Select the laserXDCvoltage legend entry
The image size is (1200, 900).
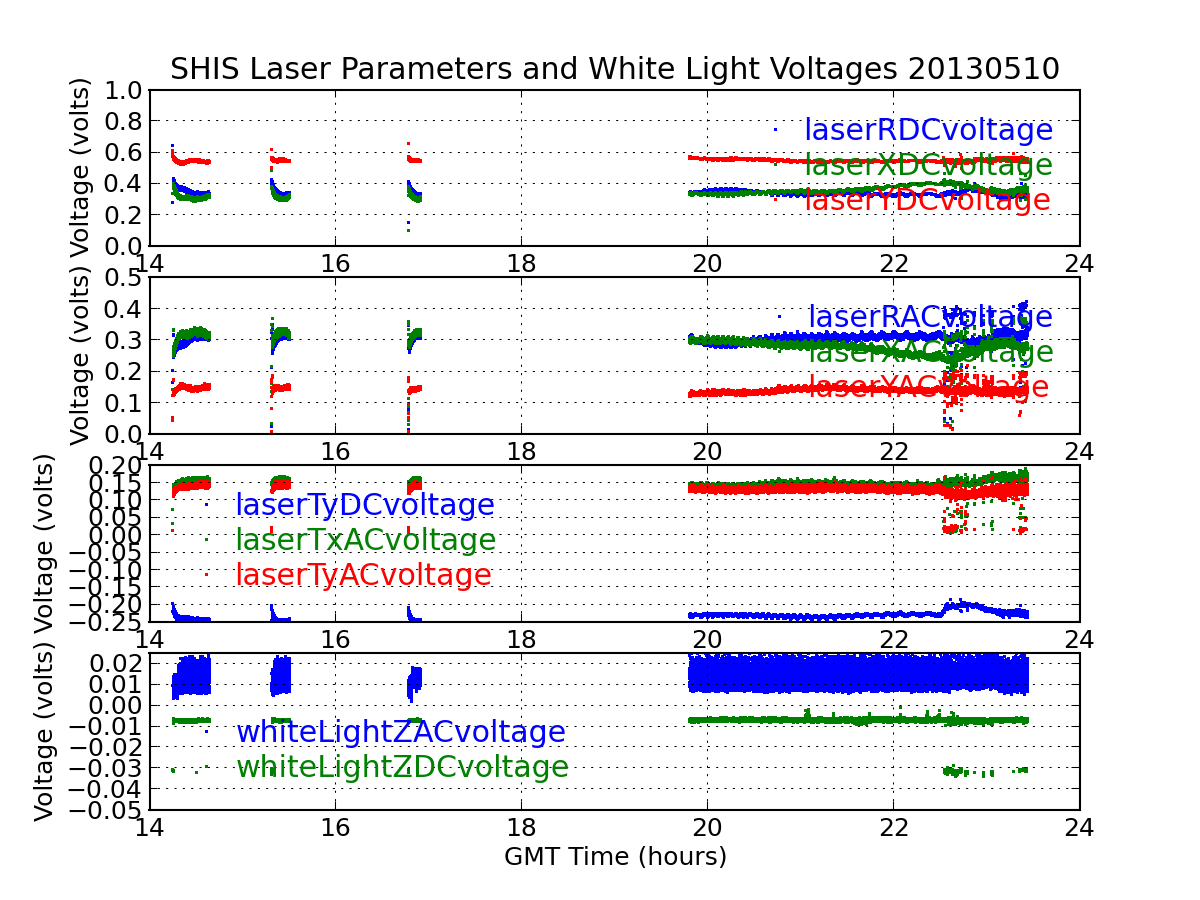(928, 165)
